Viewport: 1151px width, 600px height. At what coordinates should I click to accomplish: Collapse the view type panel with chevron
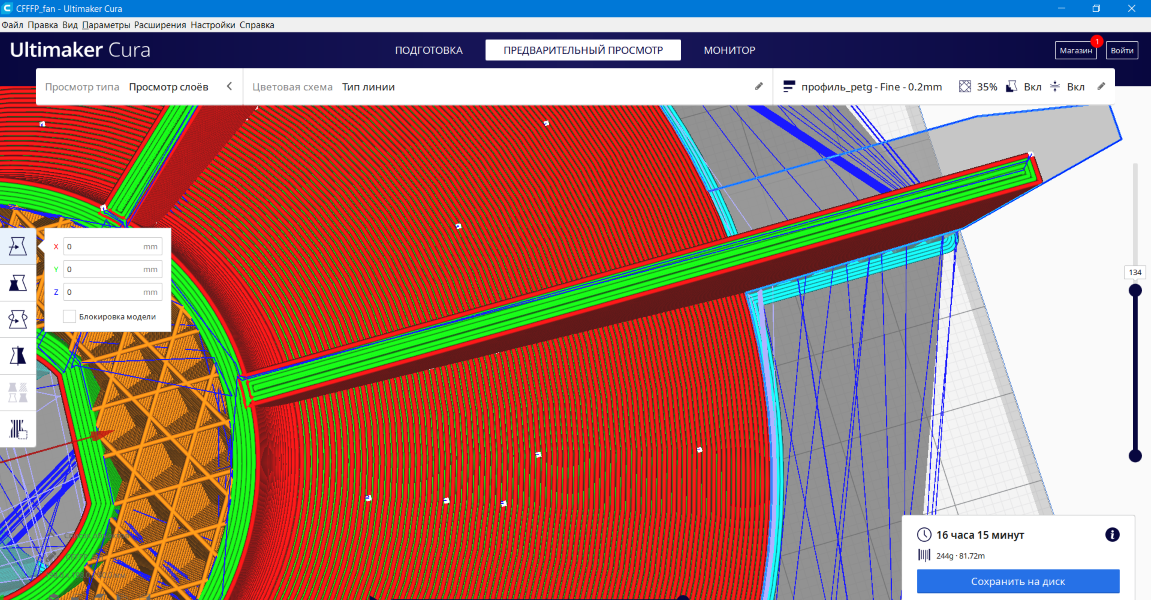click(229, 87)
